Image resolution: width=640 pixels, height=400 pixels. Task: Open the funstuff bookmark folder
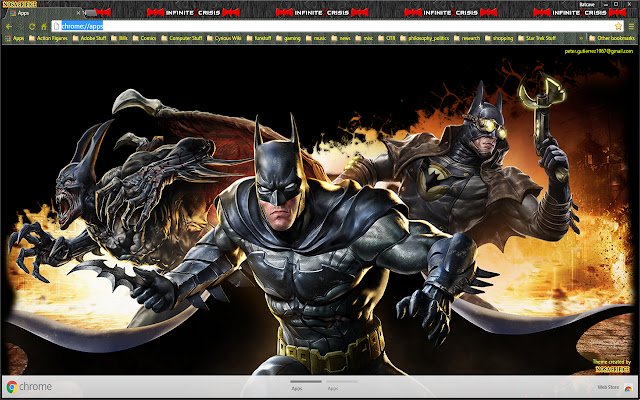tap(259, 38)
